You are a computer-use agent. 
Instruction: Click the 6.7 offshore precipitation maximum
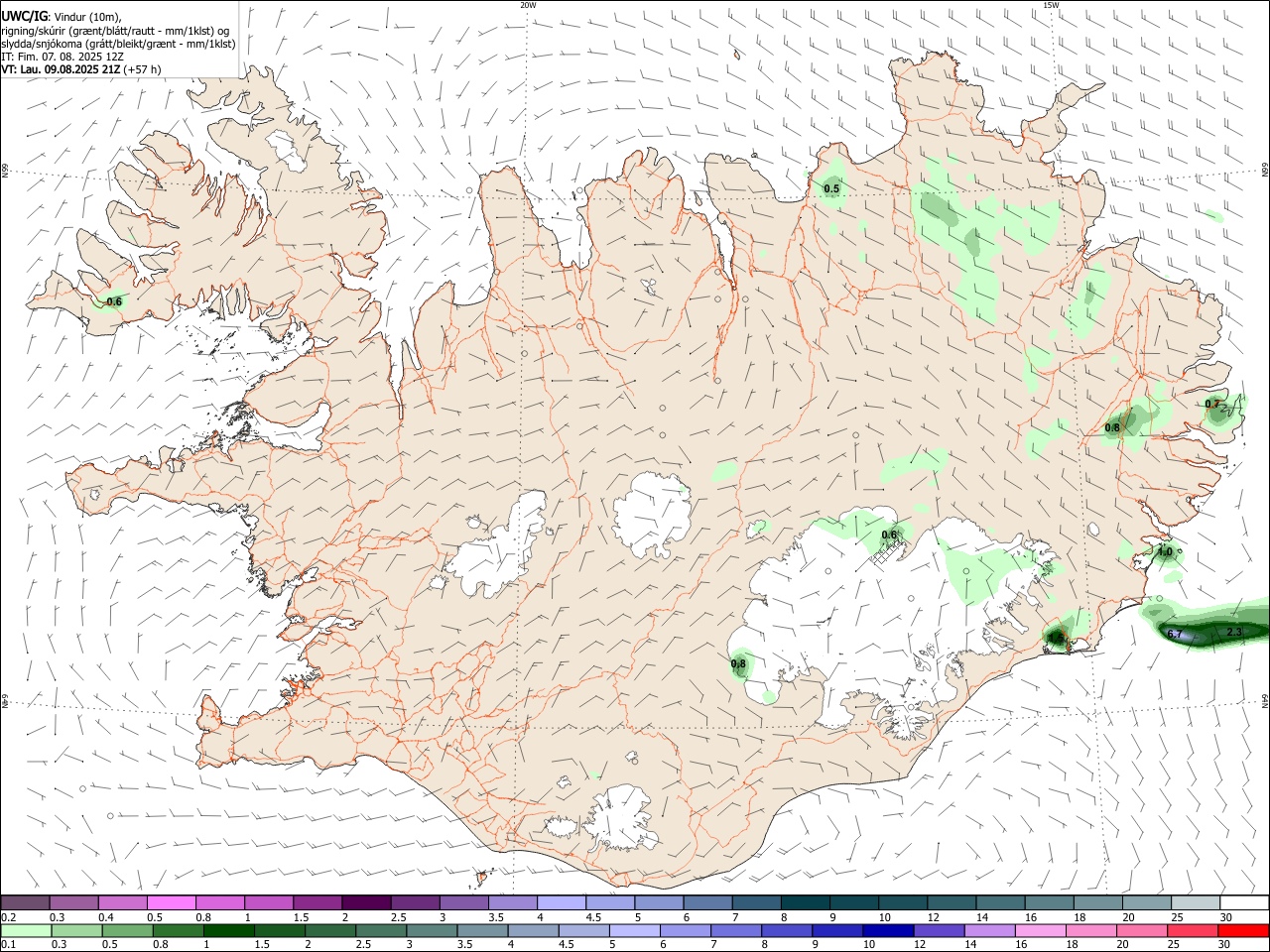(x=1175, y=634)
